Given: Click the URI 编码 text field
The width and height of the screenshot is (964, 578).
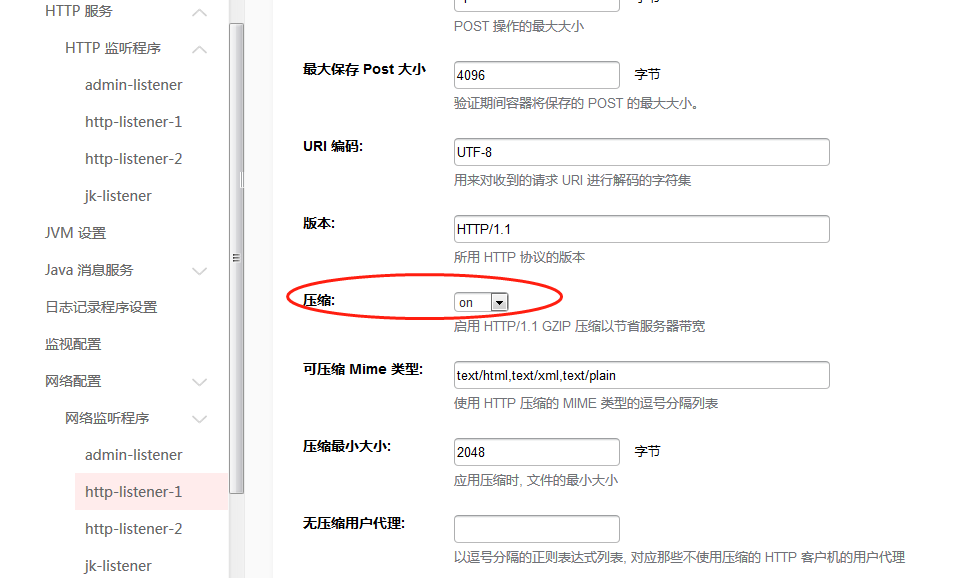Looking at the screenshot, I should [641, 152].
